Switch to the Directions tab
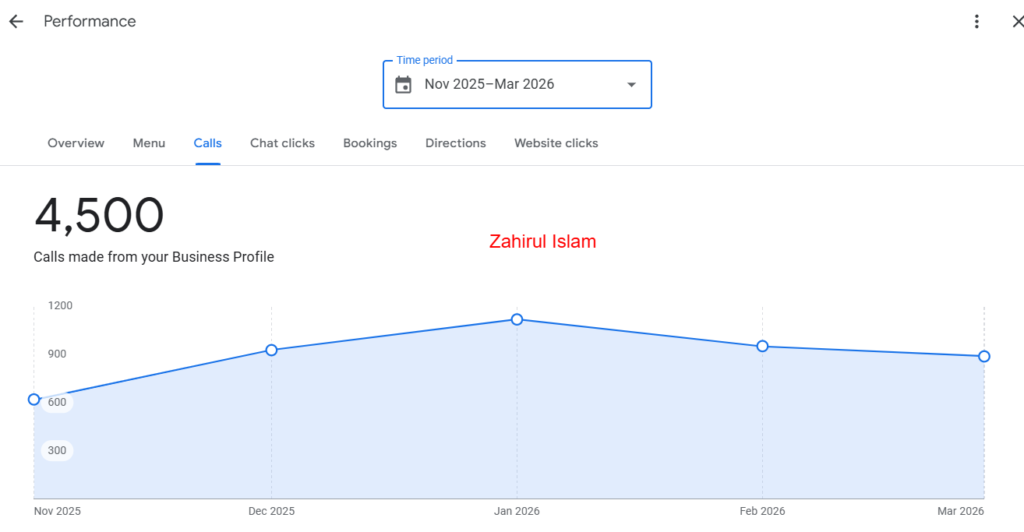 tap(455, 143)
